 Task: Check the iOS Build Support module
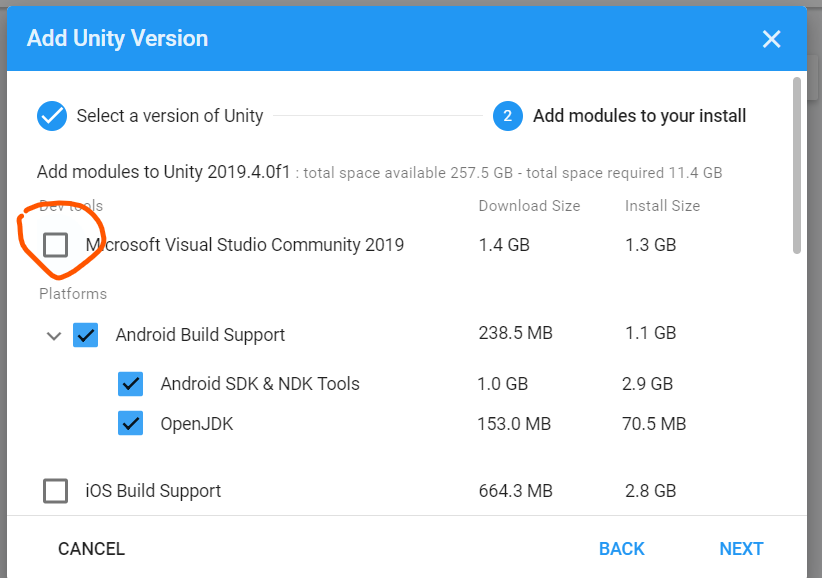(x=56, y=491)
